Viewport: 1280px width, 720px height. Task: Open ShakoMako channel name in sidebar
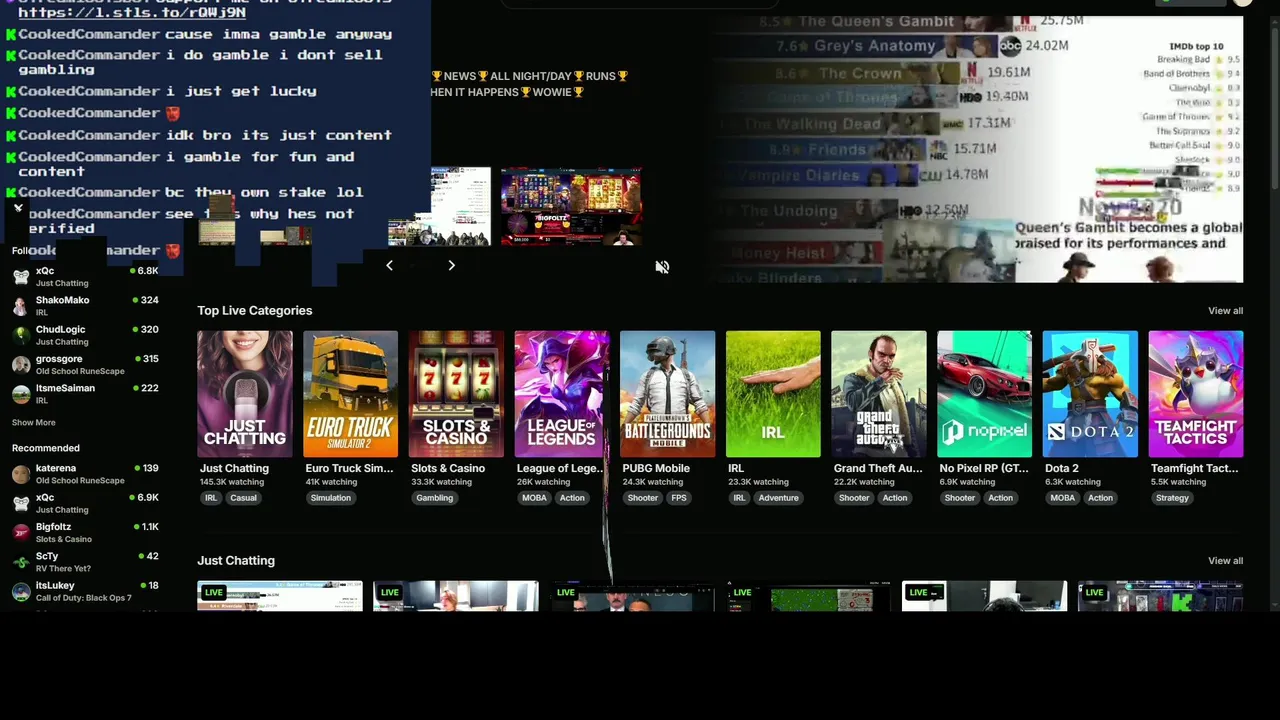pyautogui.click(x=63, y=300)
